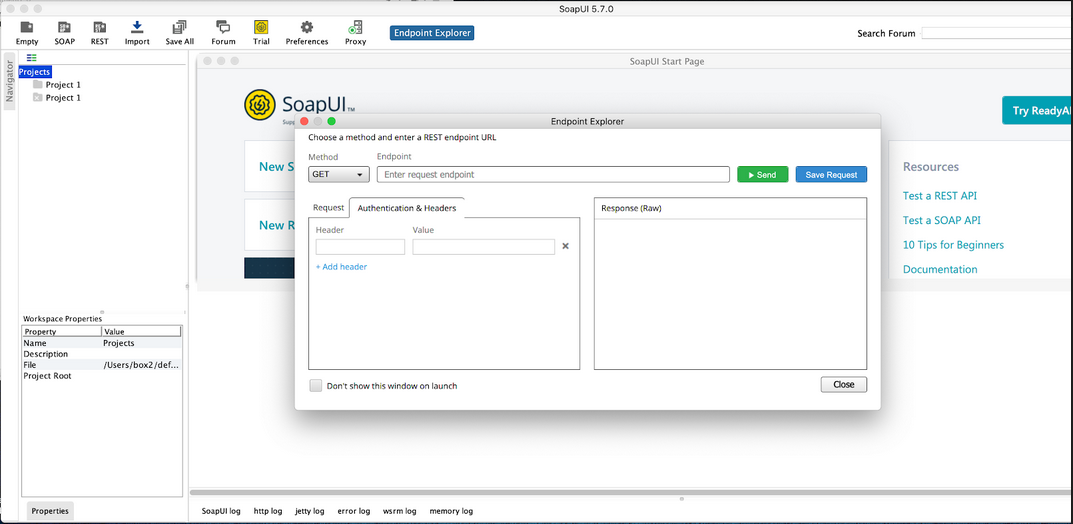Click the Endpoint Explorer toolbar button
This screenshot has width=1073, height=524.
pos(432,33)
